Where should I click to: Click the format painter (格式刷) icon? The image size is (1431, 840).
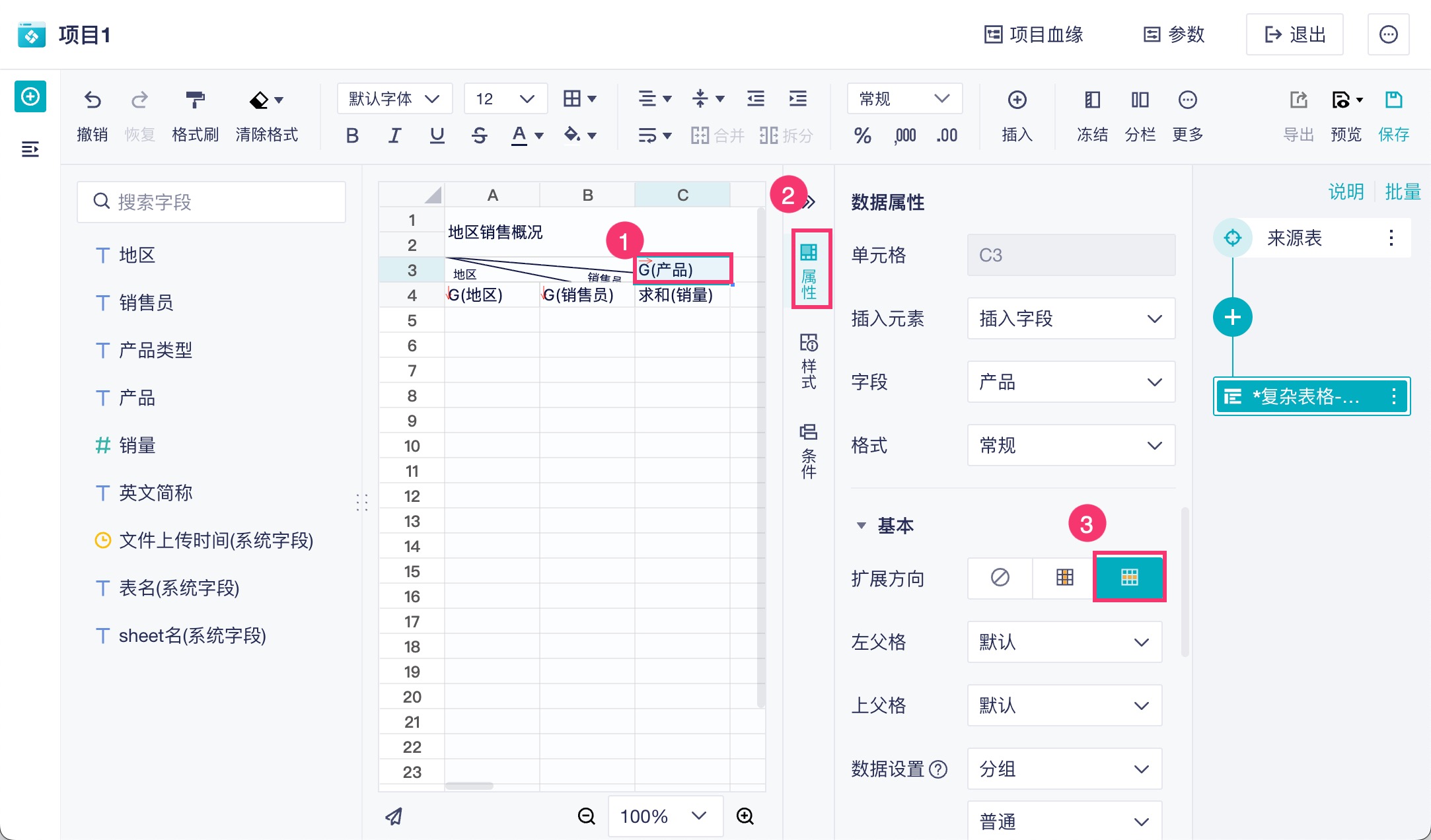click(195, 100)
